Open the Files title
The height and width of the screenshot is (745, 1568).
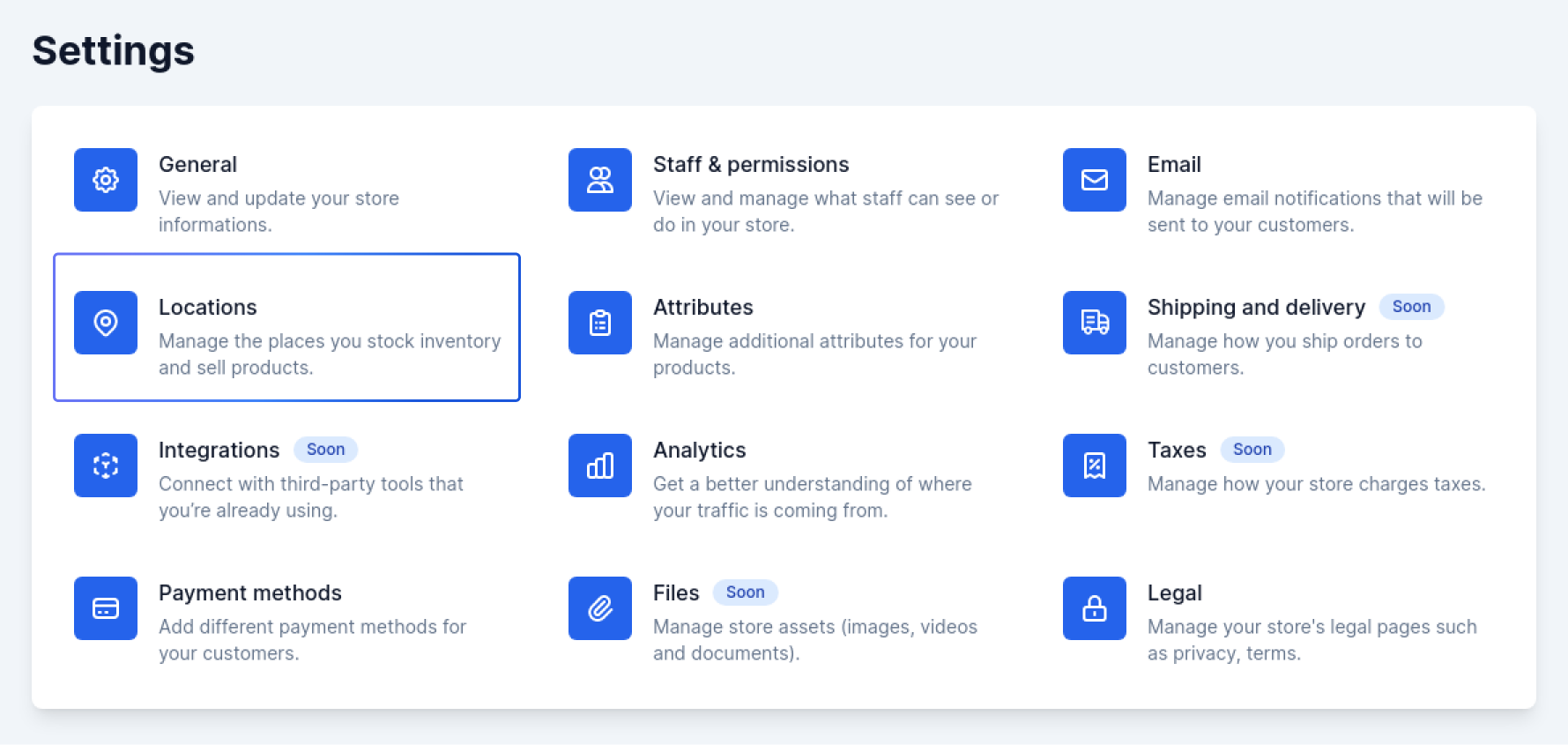[x=676, y=593]
